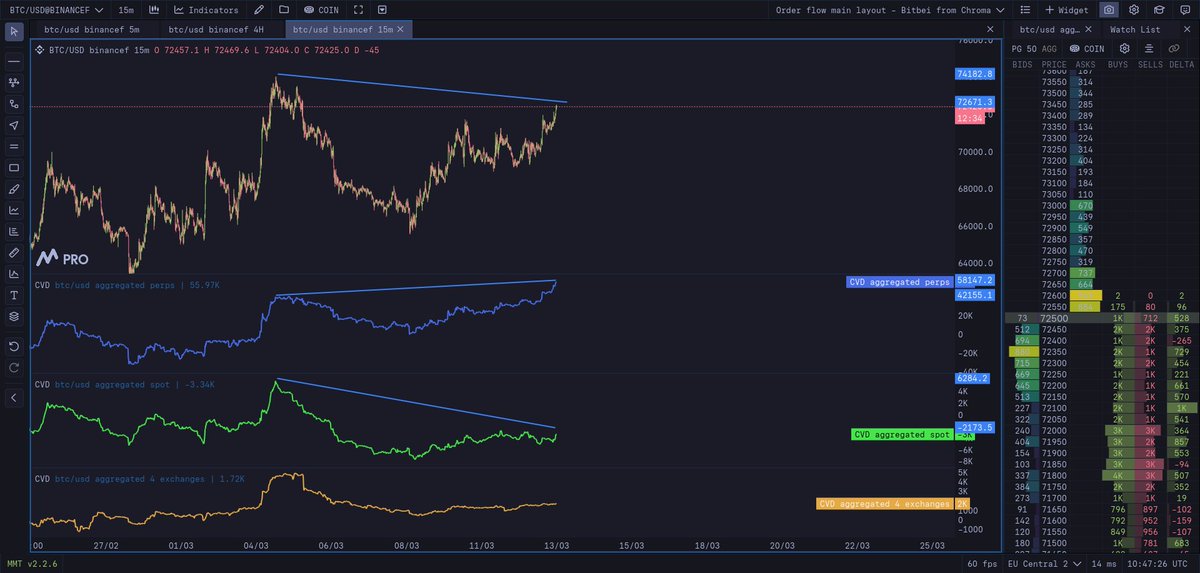Select the volume profile bars tool

pyautogui.click(x=14, y=231)
